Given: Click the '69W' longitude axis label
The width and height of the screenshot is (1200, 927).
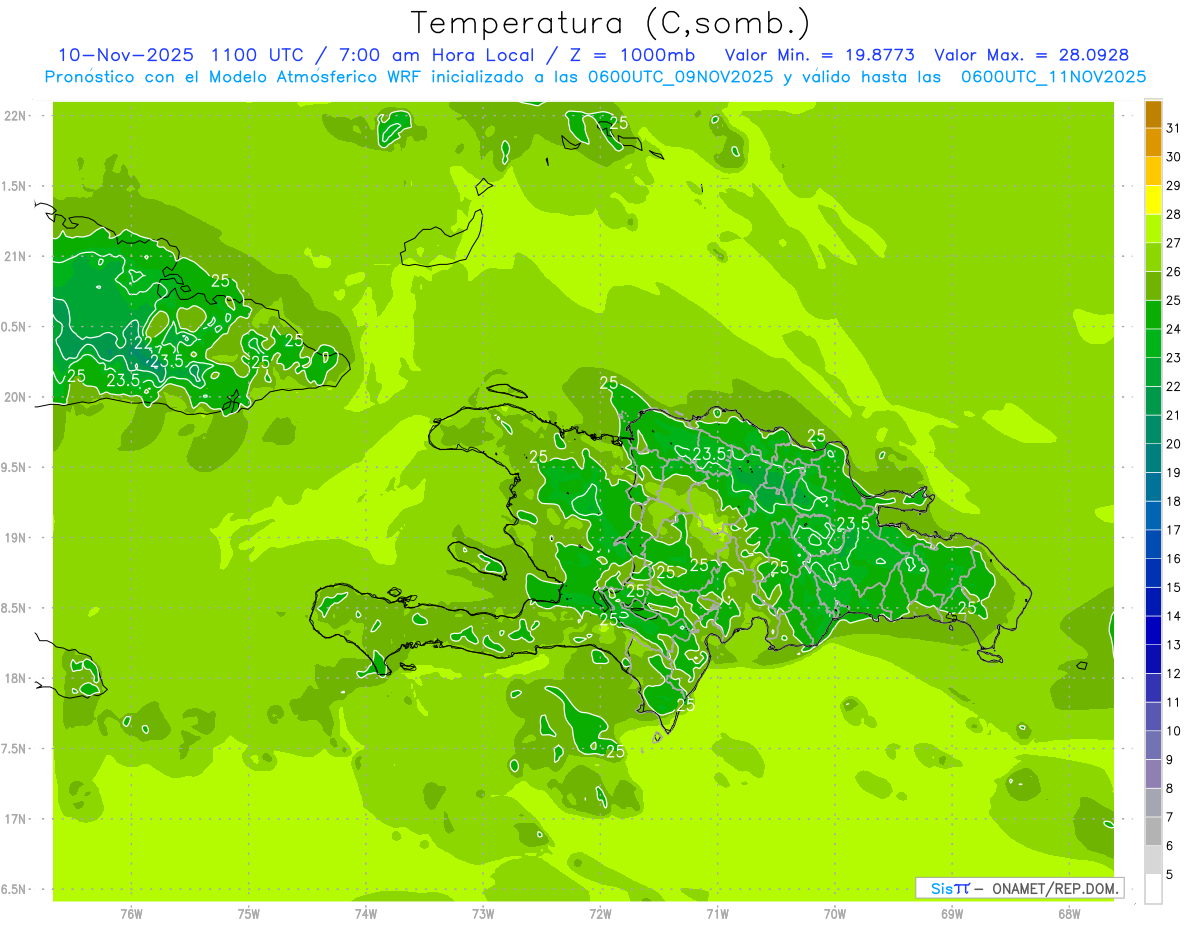Looking at the screenshot, I should (x=952, y=913).
